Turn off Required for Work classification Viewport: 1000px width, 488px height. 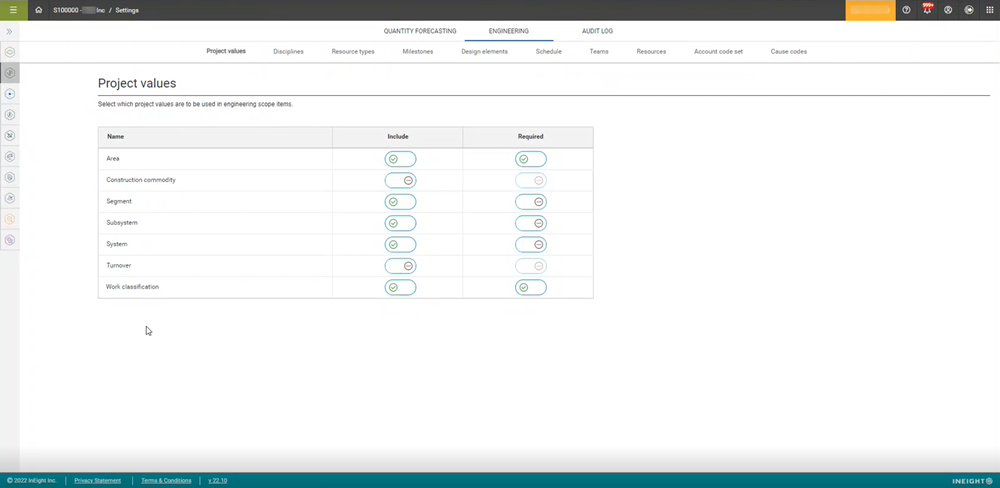tap(530, 287)
